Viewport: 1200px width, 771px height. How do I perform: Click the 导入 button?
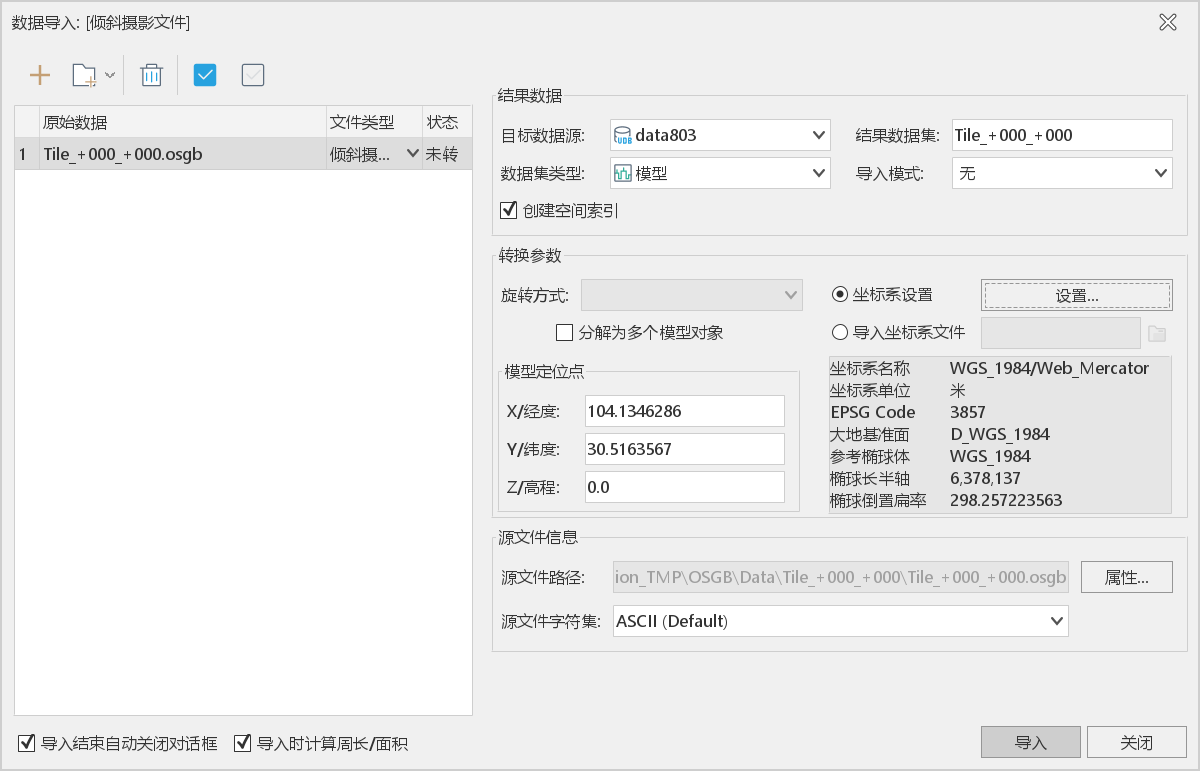click(1030, 743)
